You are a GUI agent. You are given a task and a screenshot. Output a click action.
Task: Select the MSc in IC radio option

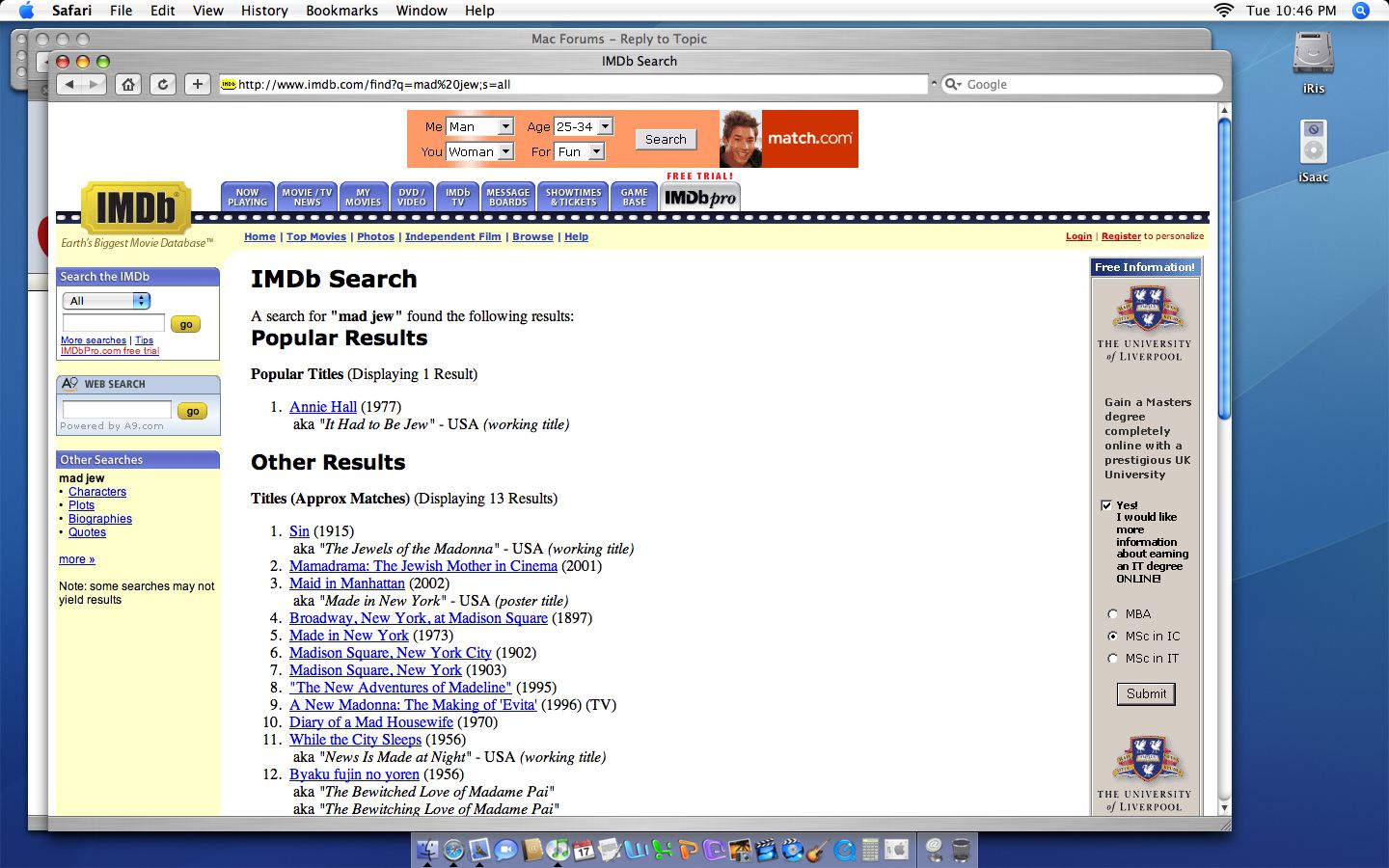[1112, 637]
